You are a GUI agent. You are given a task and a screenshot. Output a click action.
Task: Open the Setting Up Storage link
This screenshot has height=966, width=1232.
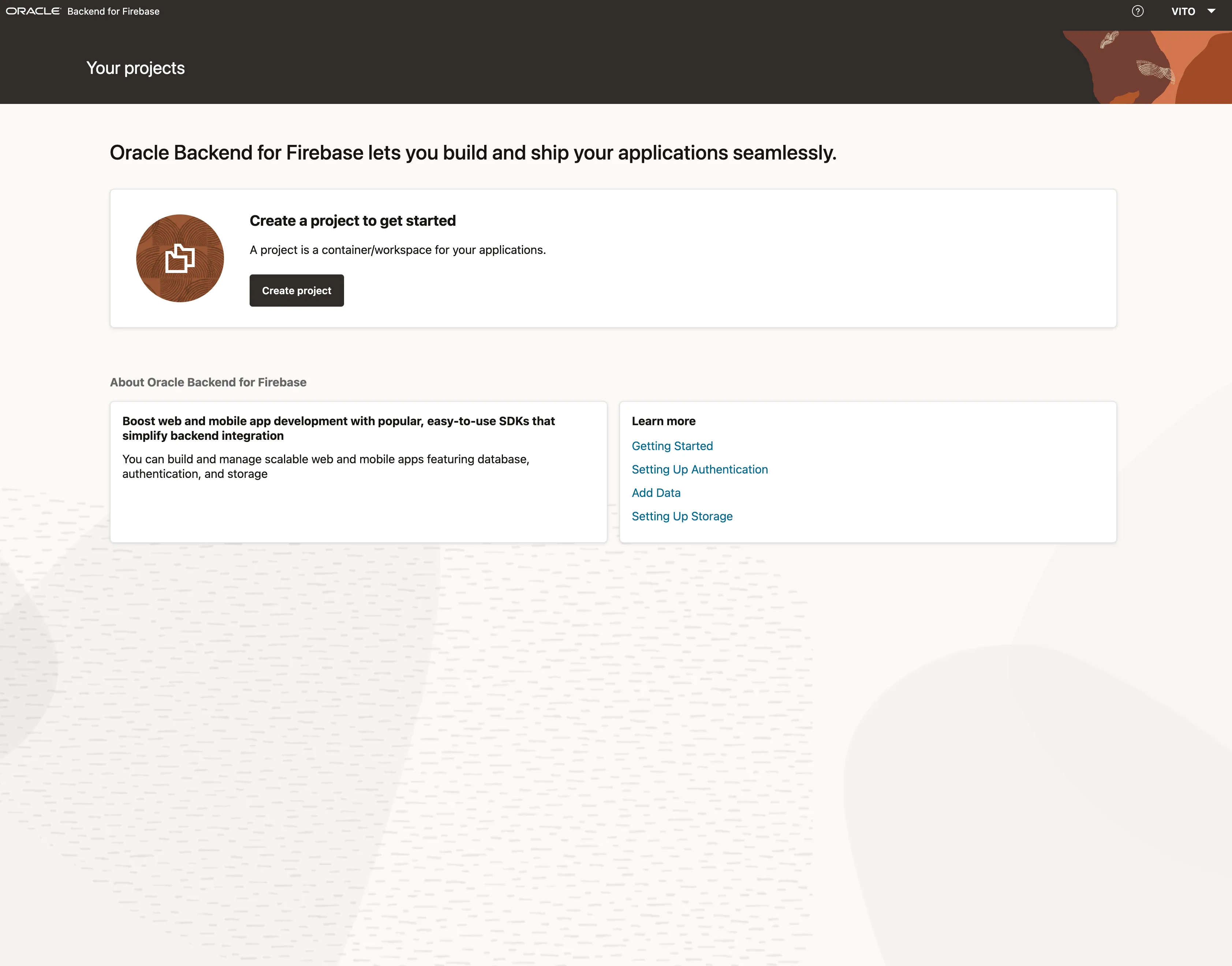pyautogui.click(x=682, y=516)
